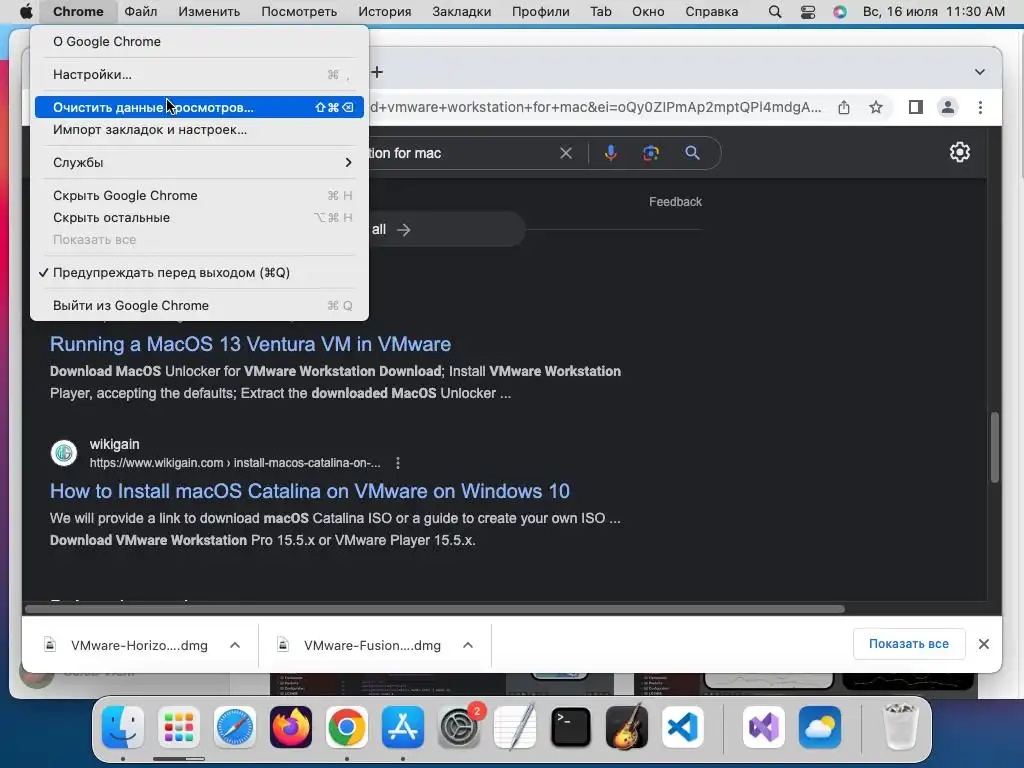Open 'Running a MacOS 13 Ventura VM' link
The image size is (1024, 768).
point(250,344)
